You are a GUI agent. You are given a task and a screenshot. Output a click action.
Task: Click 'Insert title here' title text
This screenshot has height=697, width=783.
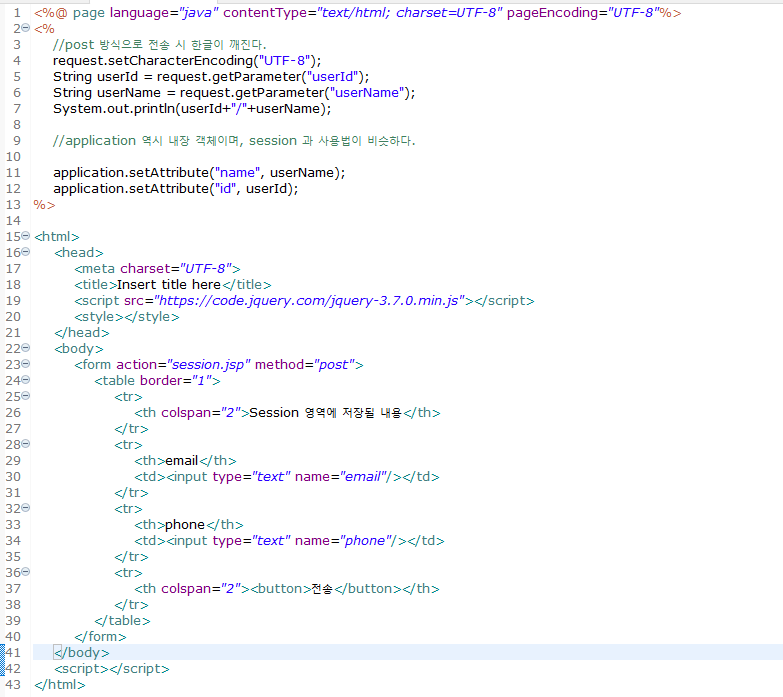pyautogui.click(x=169, y=285)
